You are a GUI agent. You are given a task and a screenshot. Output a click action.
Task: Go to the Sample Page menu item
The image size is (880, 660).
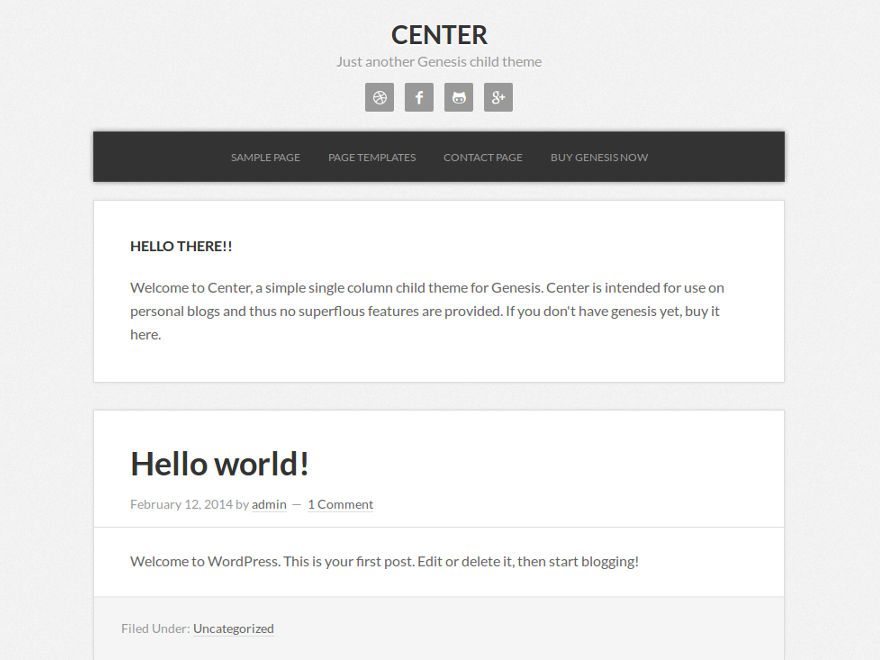coord(265,158)
